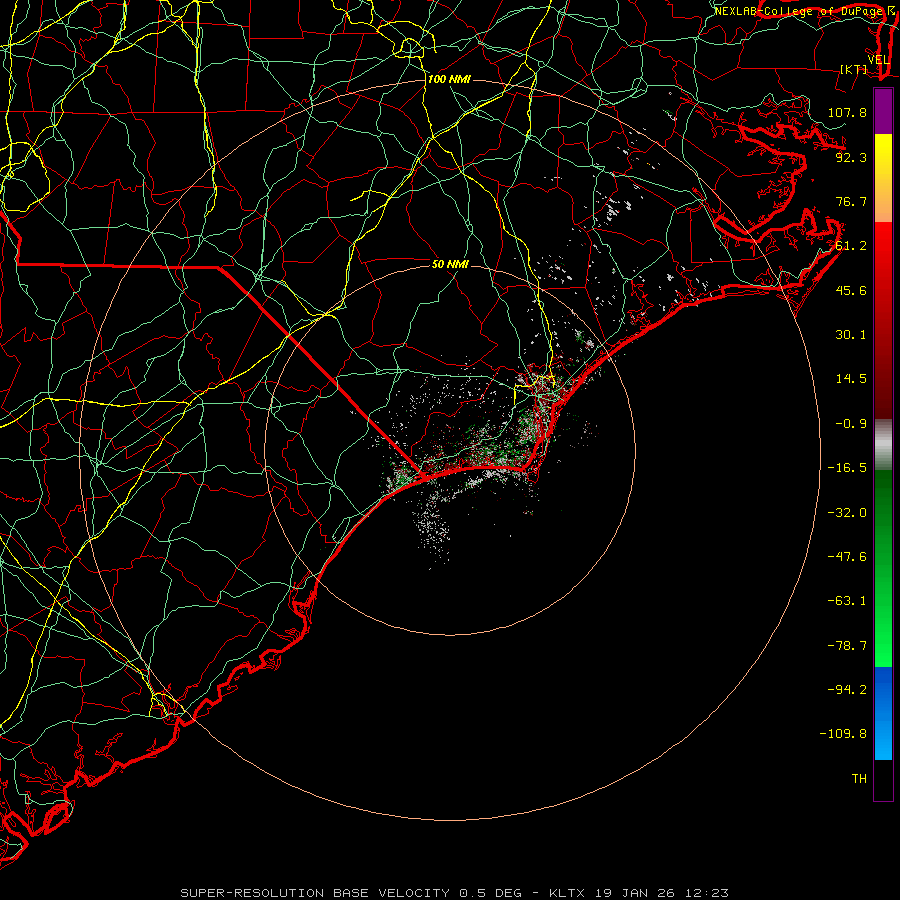Click the 100 NMI range ring label

[449, 79]
